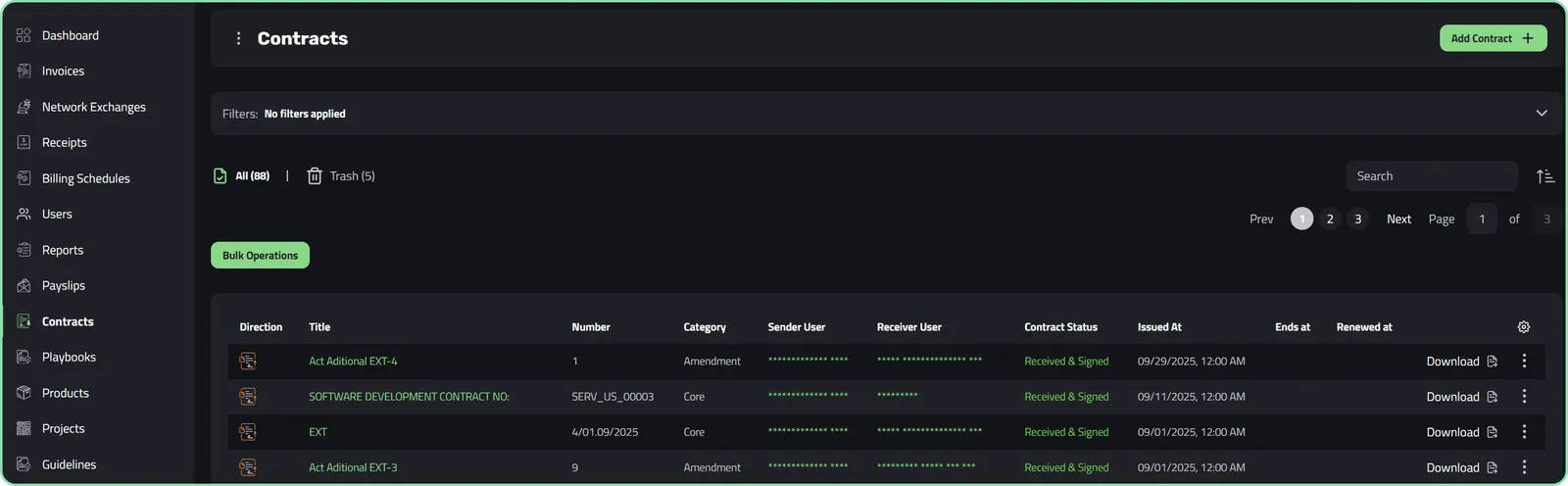Click the Network Exchanges sidebar icon

pos(24,107)
